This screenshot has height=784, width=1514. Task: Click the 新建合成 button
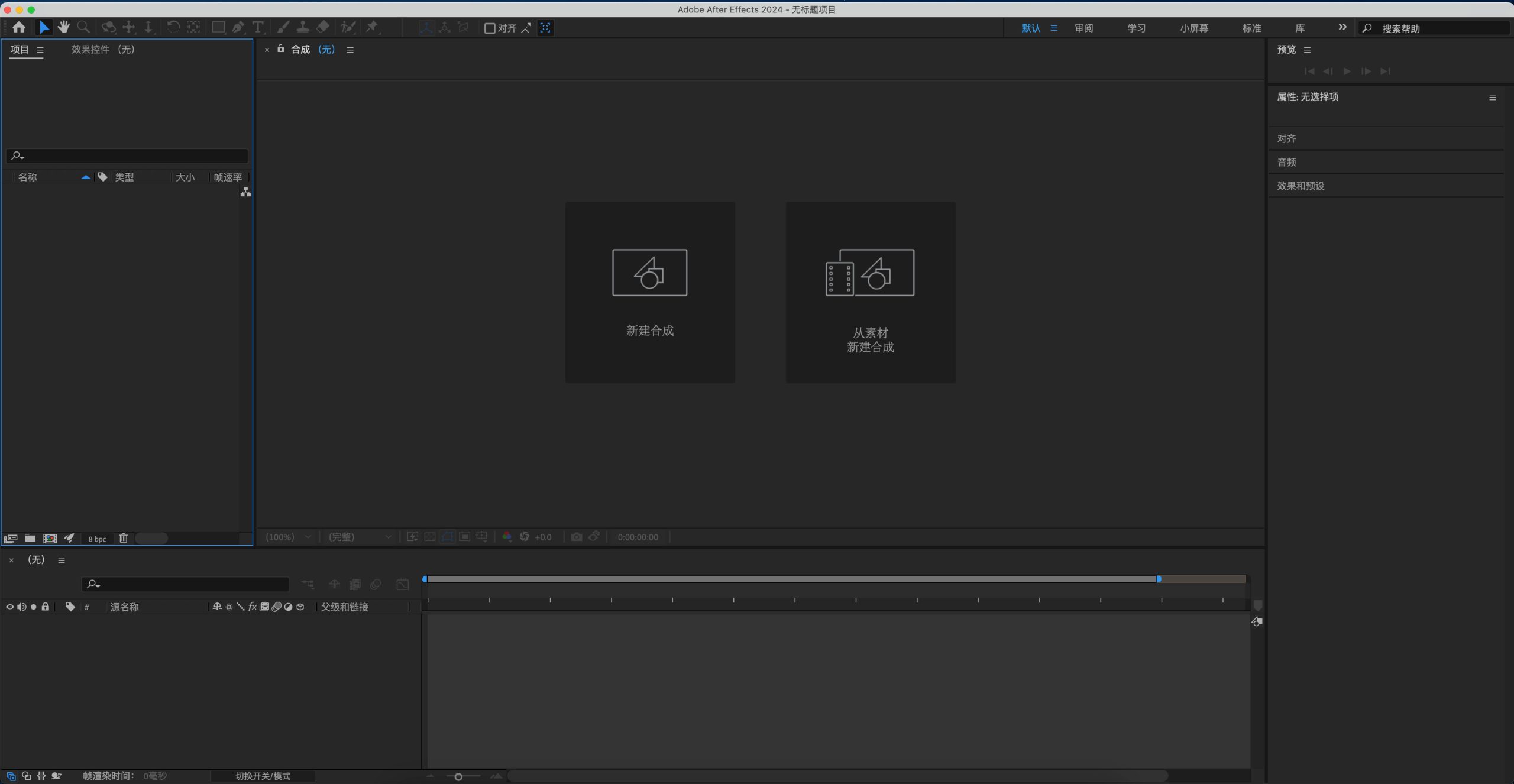pyautogui.click(x=650, y=292)
